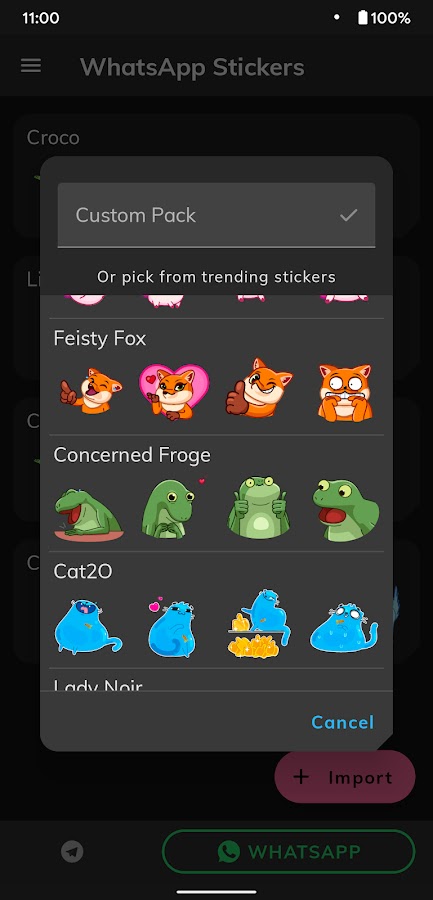Select the laughing Feisty Fox sticker

pos(91,391)
